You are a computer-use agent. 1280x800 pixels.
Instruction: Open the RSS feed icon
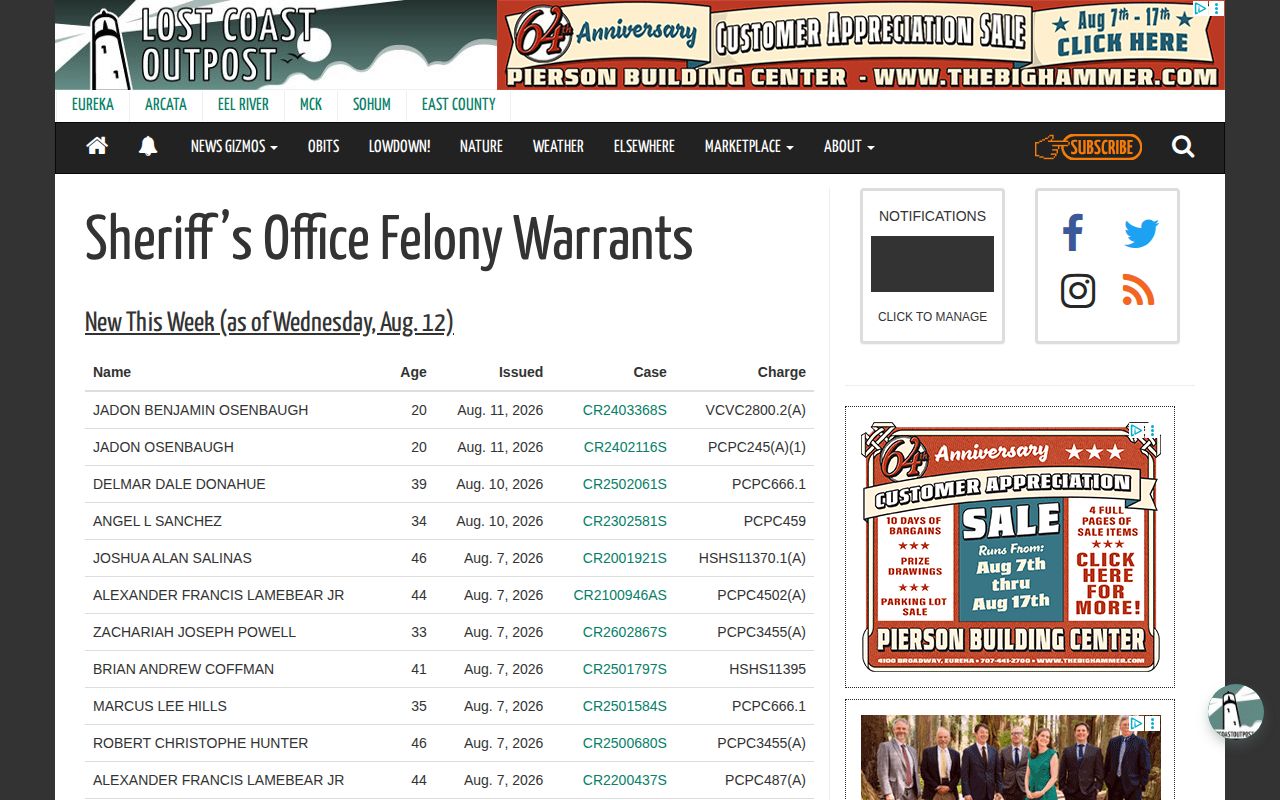coord(1139,291)
